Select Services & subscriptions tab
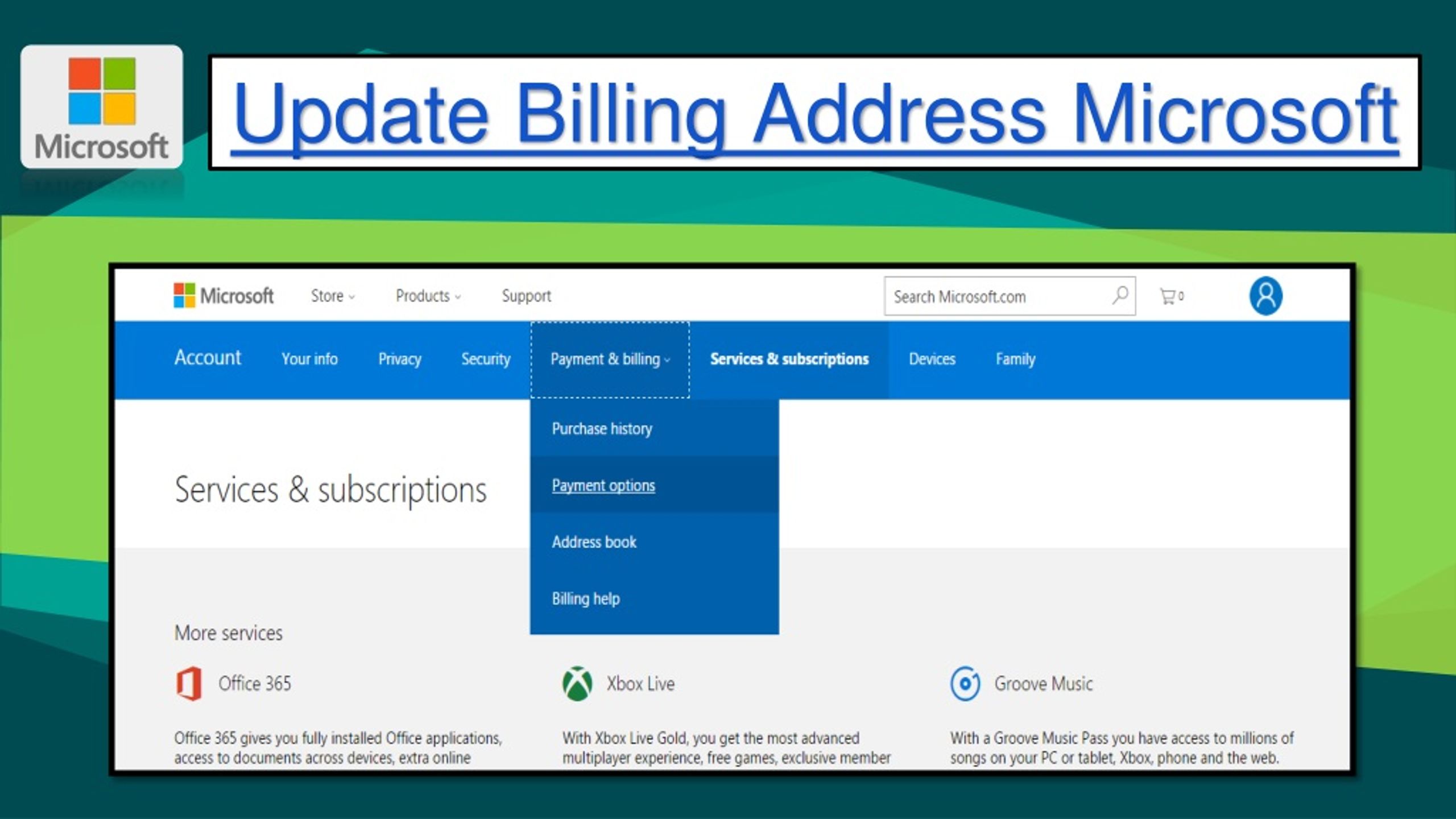Viewport: 1456px width, 819px height. 789,359
